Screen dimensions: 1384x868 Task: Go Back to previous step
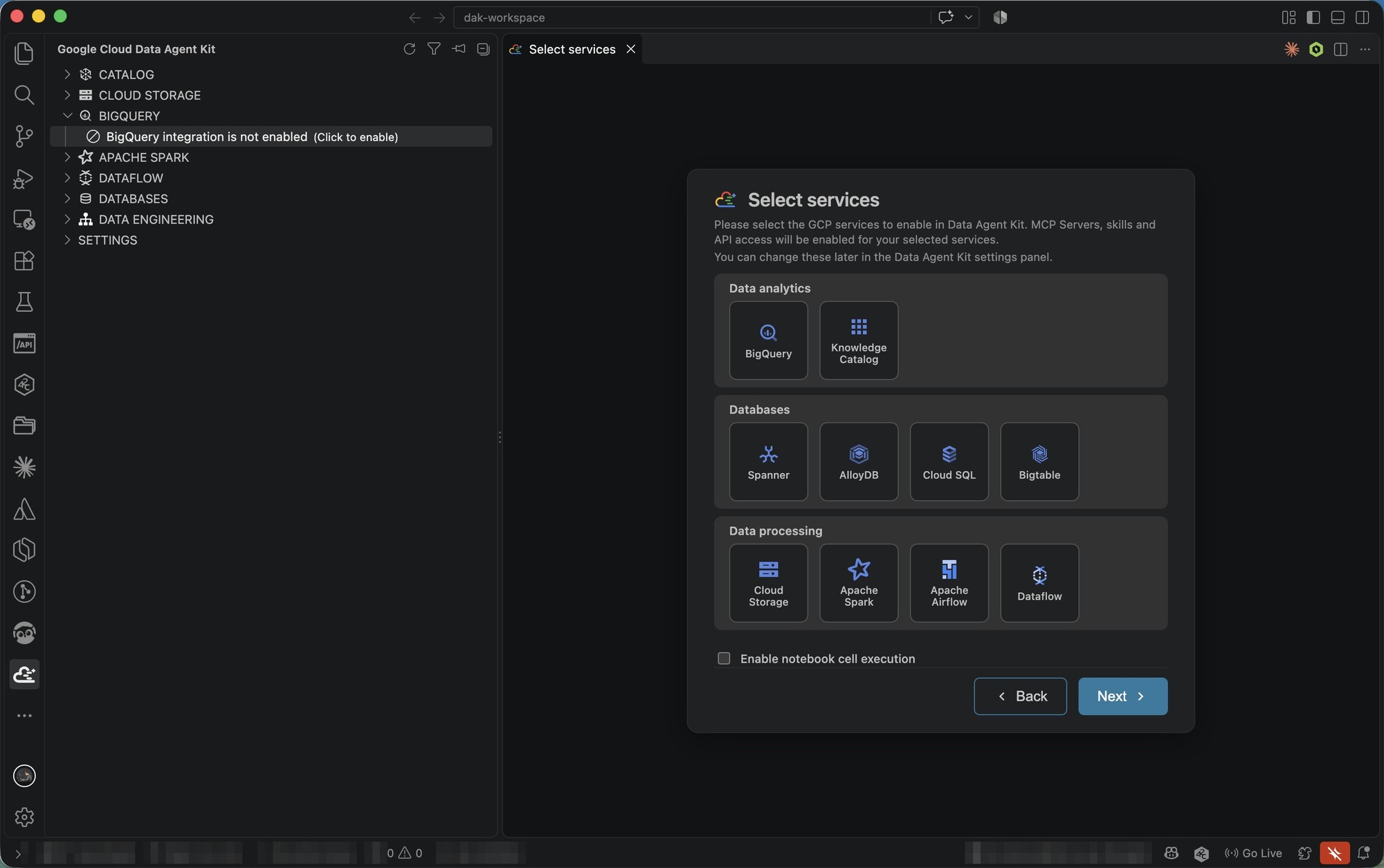point(1020,696)
